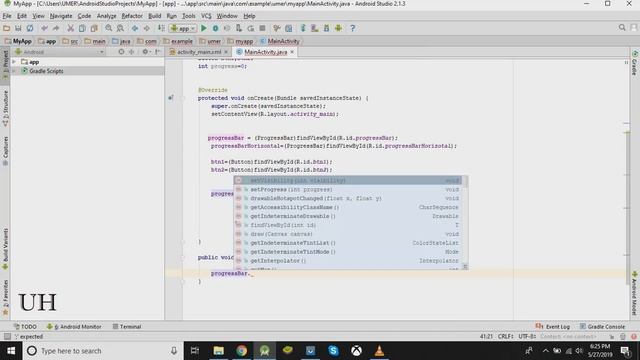This screenshot has width=640, height=360.
Task: Open the VCS menu
Action: coord(206,16)
